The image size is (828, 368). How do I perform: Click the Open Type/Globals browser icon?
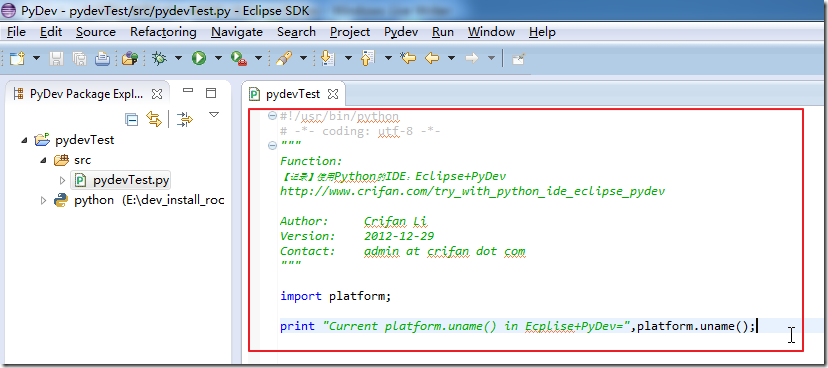pyautogui.click(x=130, y=58)
